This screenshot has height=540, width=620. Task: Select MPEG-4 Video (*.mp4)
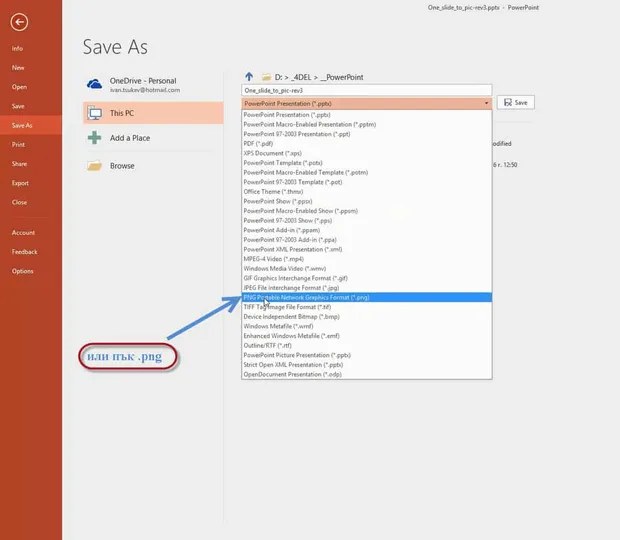click(367, 259)
